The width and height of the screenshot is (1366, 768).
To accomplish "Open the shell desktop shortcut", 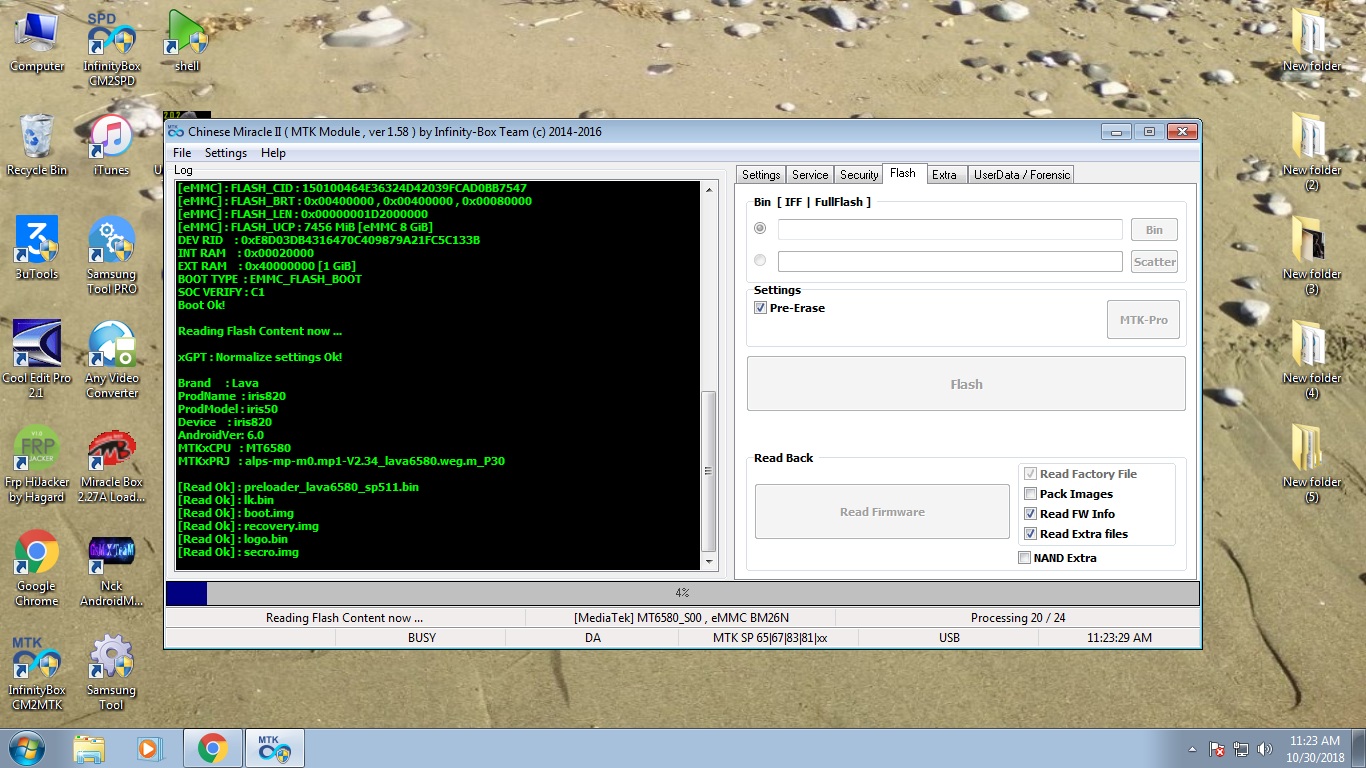I will click(x=187, y=42).
